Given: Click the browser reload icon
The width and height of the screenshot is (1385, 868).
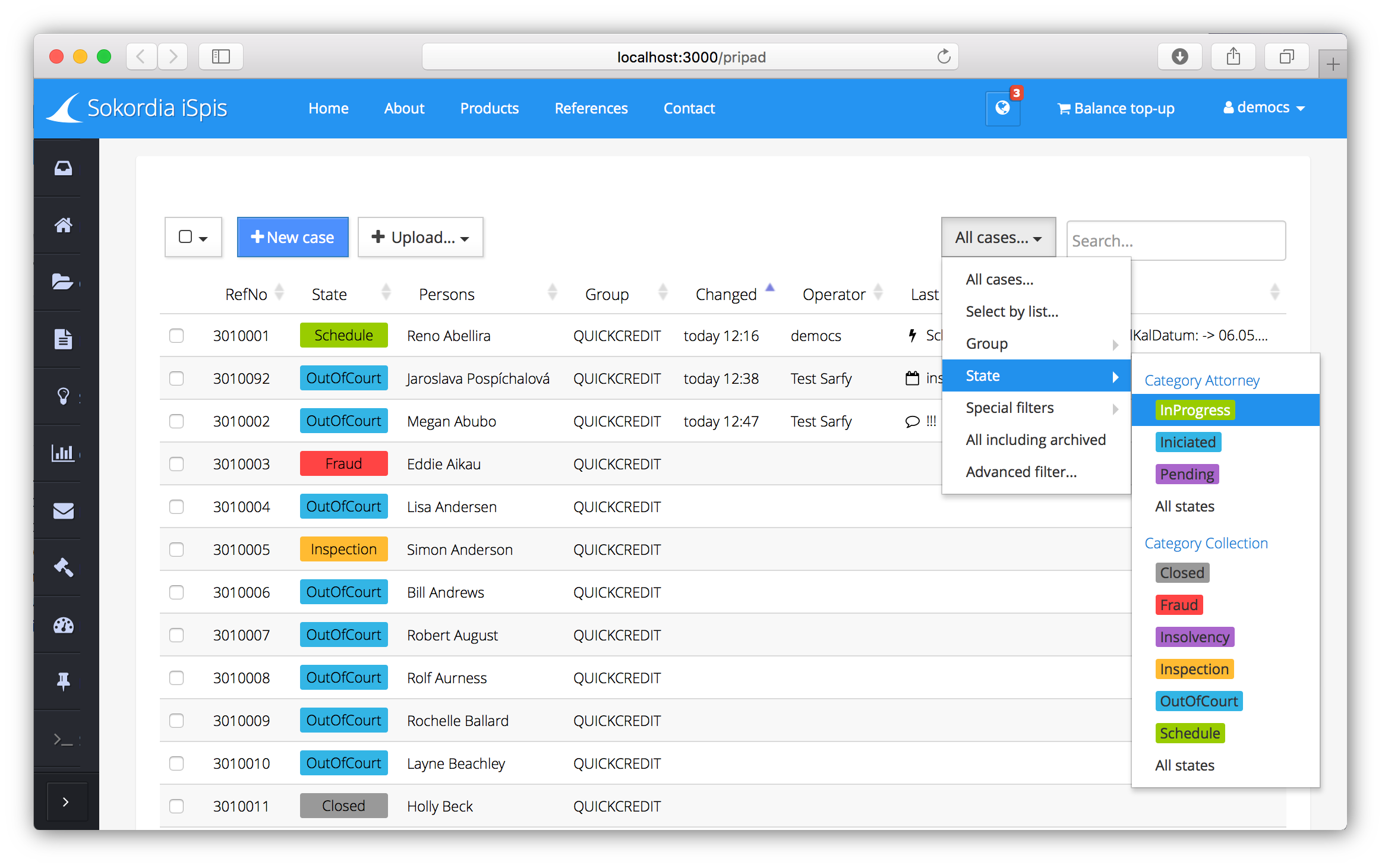Looking at the screenshot, I should pos(944,57).
